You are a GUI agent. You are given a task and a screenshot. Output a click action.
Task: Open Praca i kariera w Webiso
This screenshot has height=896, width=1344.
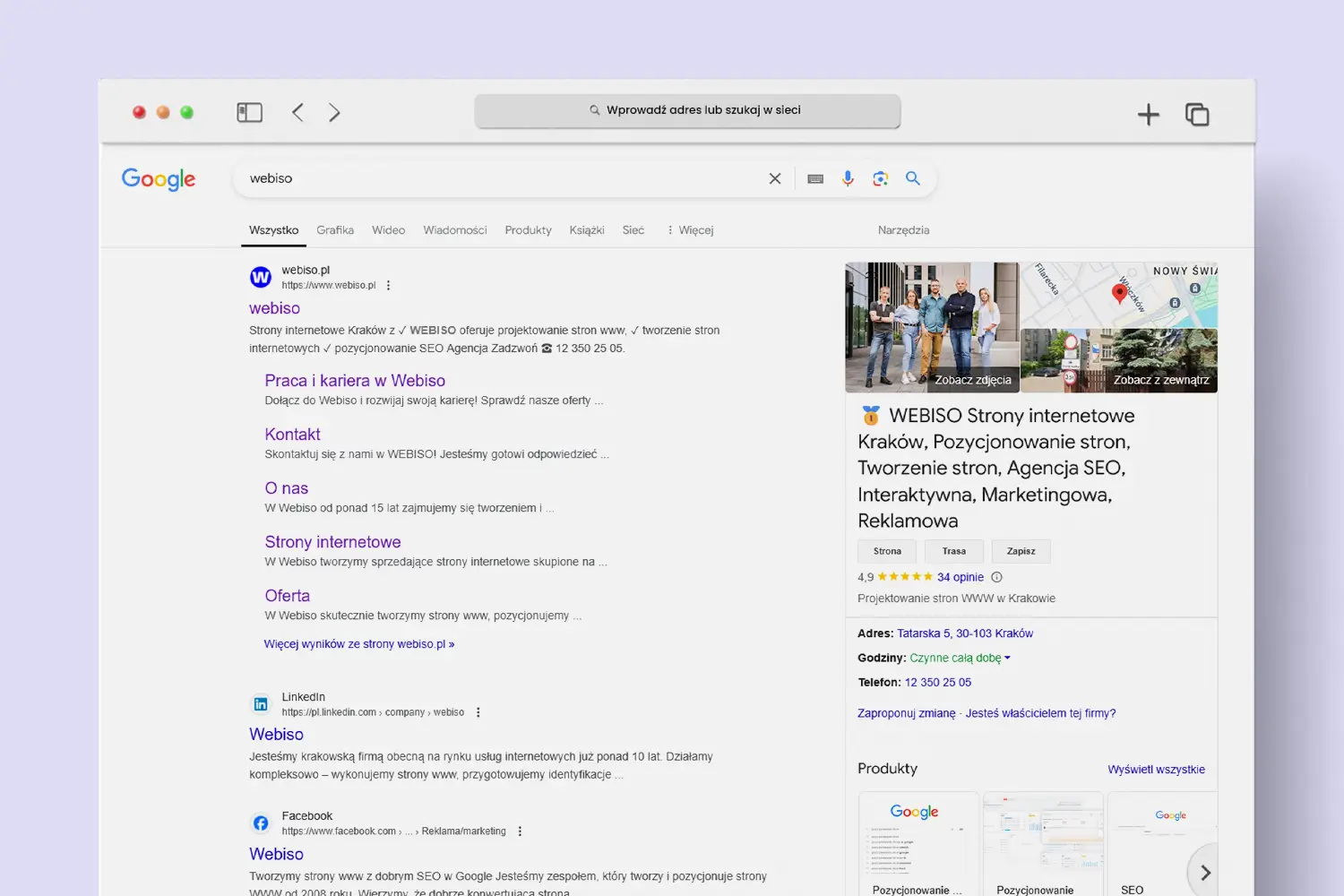pyautogui.click(x=355, y=381)
